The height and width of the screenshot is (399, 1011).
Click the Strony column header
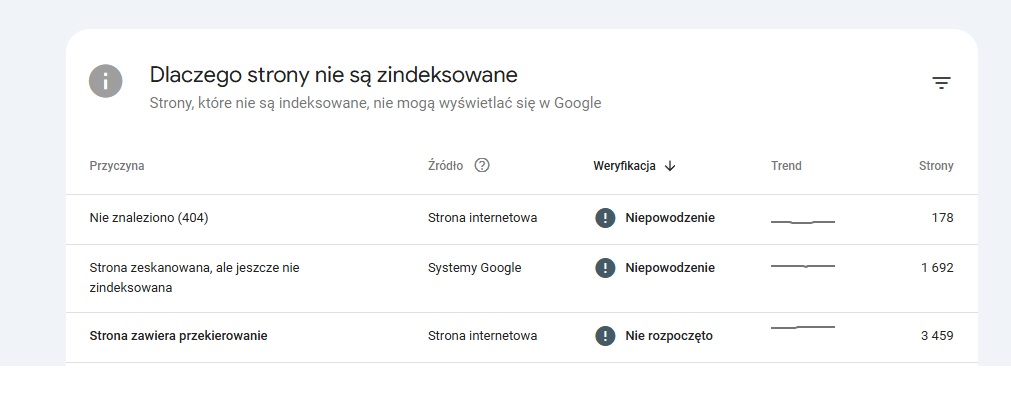pos(936,166)
